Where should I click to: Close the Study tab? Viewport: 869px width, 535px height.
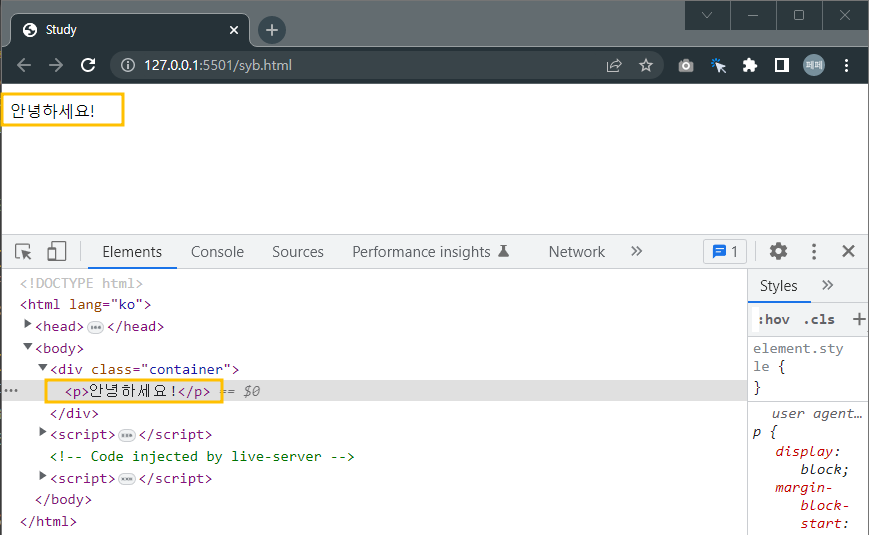coord(234,30)
